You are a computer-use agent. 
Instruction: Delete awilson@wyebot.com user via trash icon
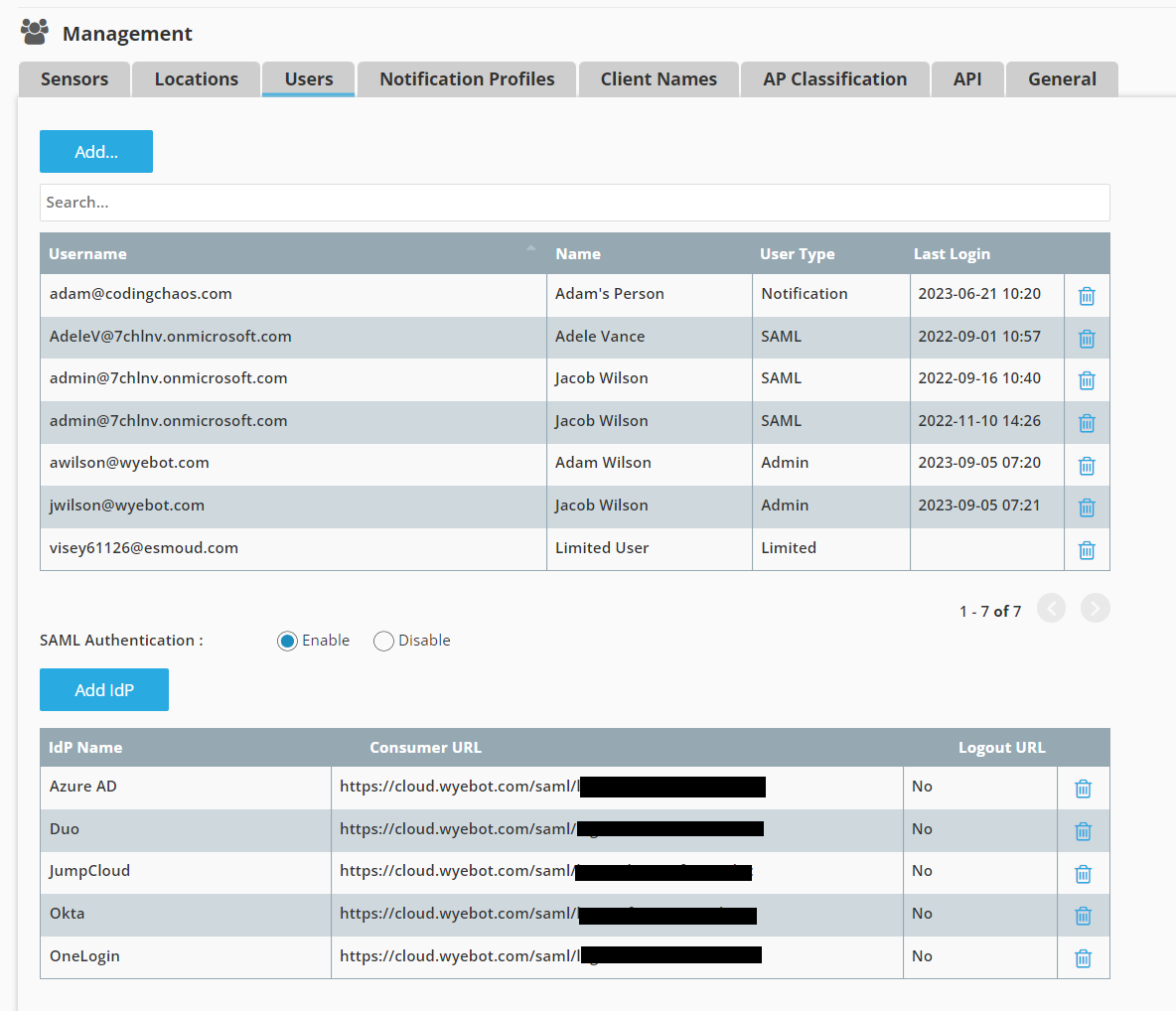pos(1086,466)
